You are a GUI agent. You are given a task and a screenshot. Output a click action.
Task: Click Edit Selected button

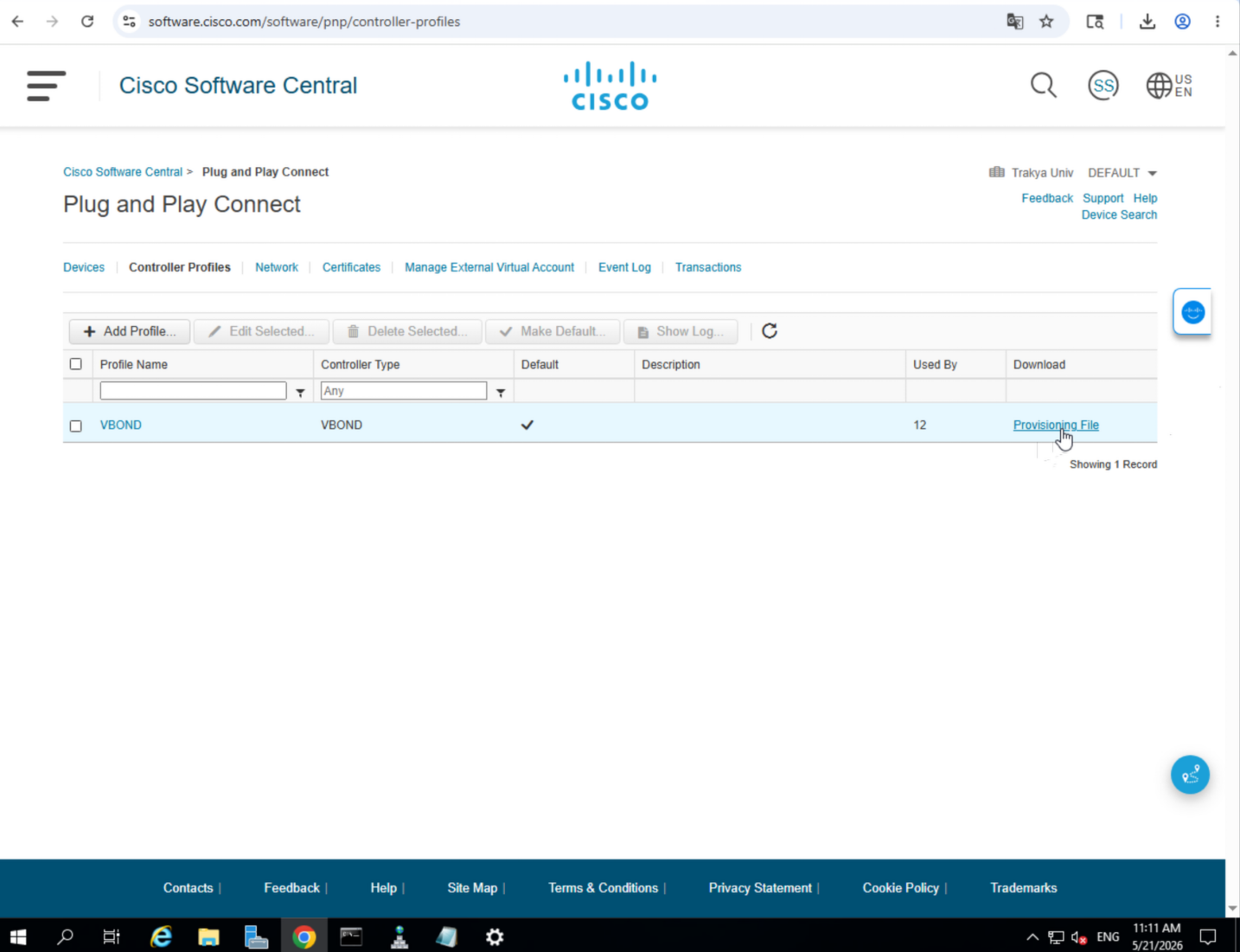(x=261, y=331)
